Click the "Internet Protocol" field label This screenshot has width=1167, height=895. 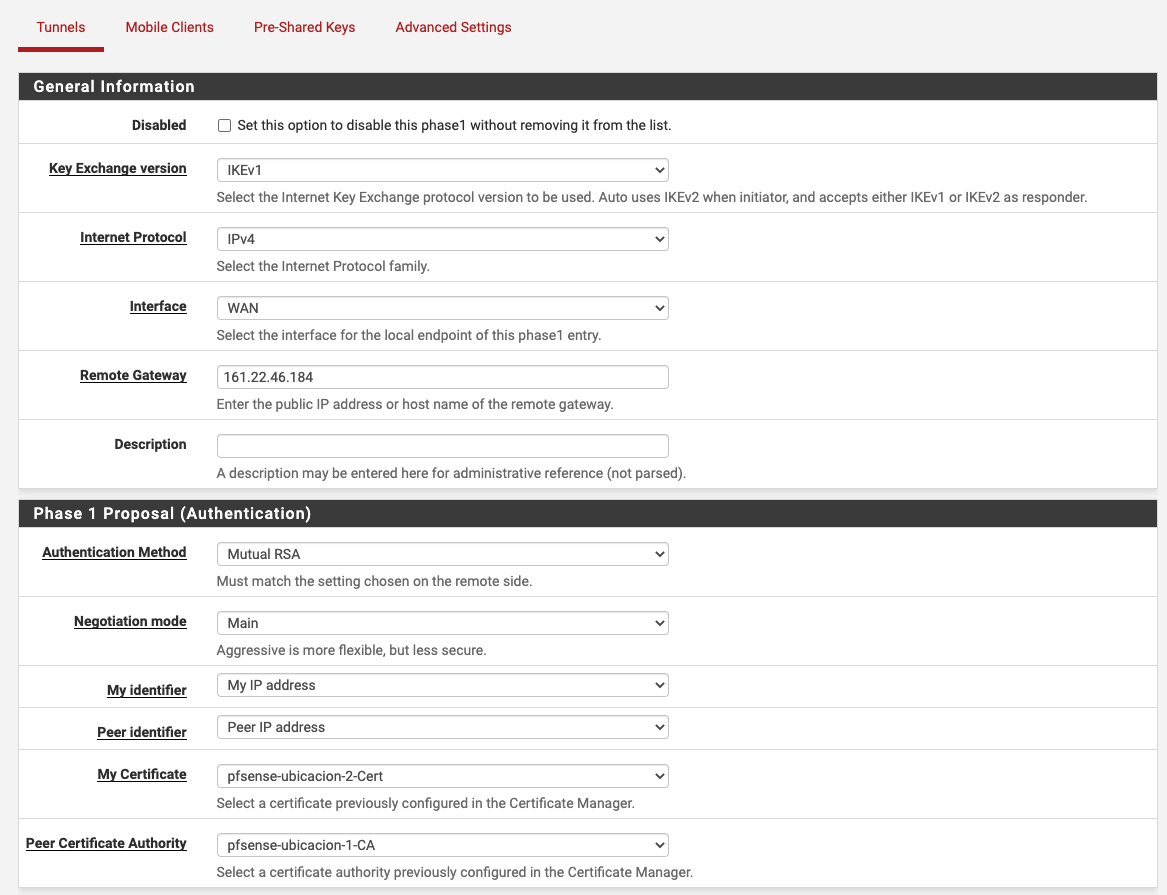(133, 237)
